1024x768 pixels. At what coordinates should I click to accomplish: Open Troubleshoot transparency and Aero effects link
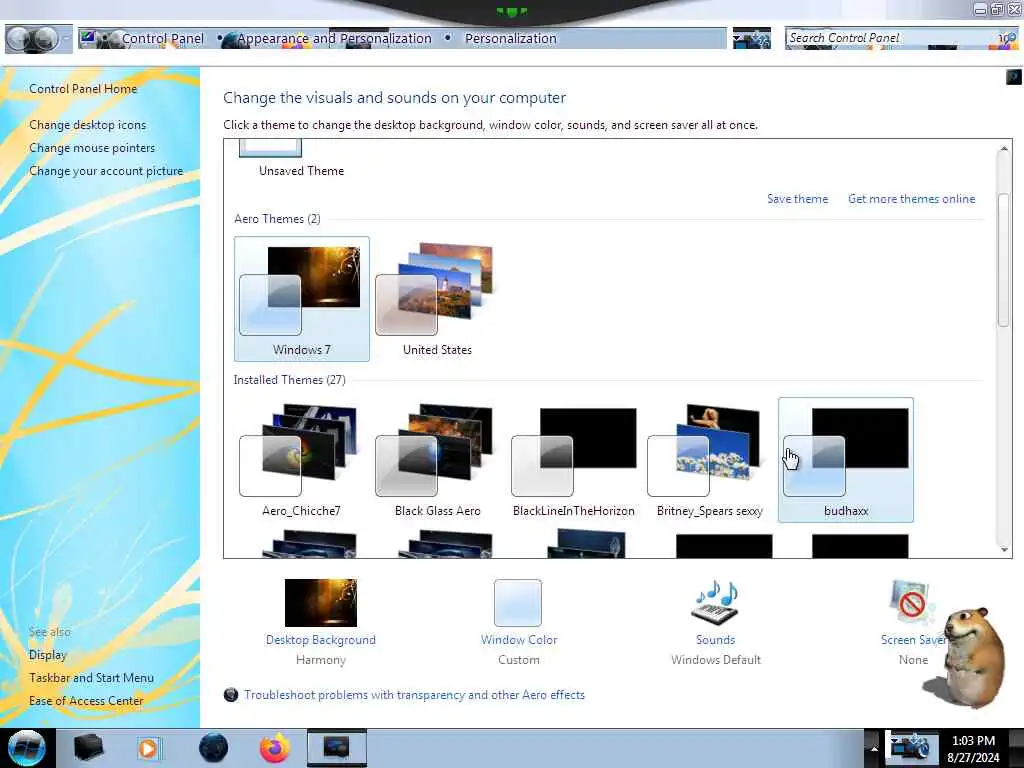point(414,695)
